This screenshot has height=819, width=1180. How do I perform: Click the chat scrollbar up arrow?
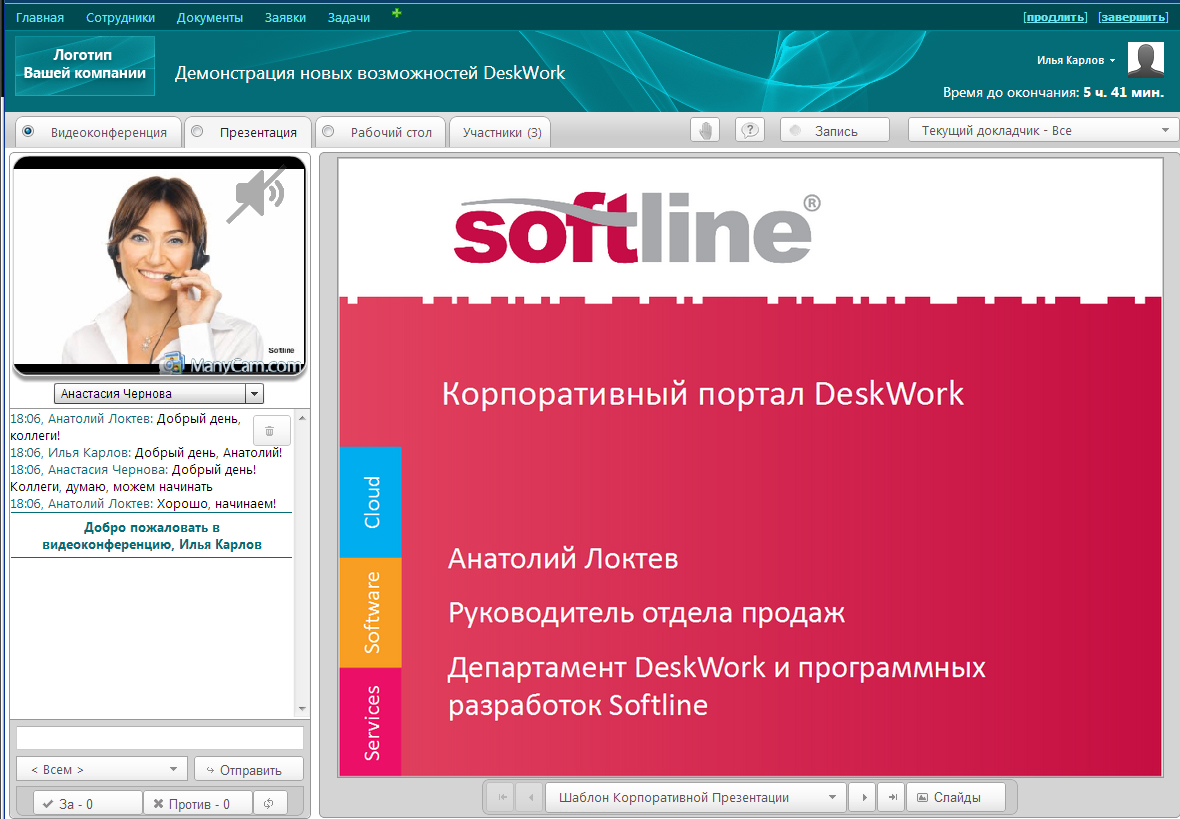[x=303, y=418]
